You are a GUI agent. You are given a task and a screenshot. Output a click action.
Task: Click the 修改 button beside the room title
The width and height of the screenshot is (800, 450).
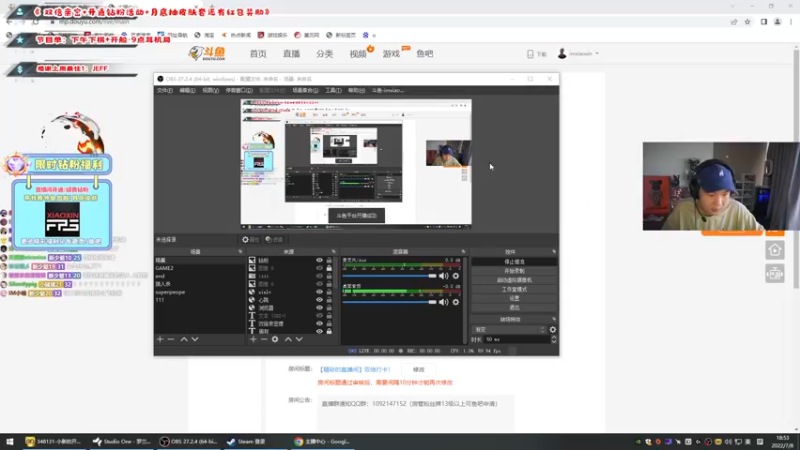point(418,369)
